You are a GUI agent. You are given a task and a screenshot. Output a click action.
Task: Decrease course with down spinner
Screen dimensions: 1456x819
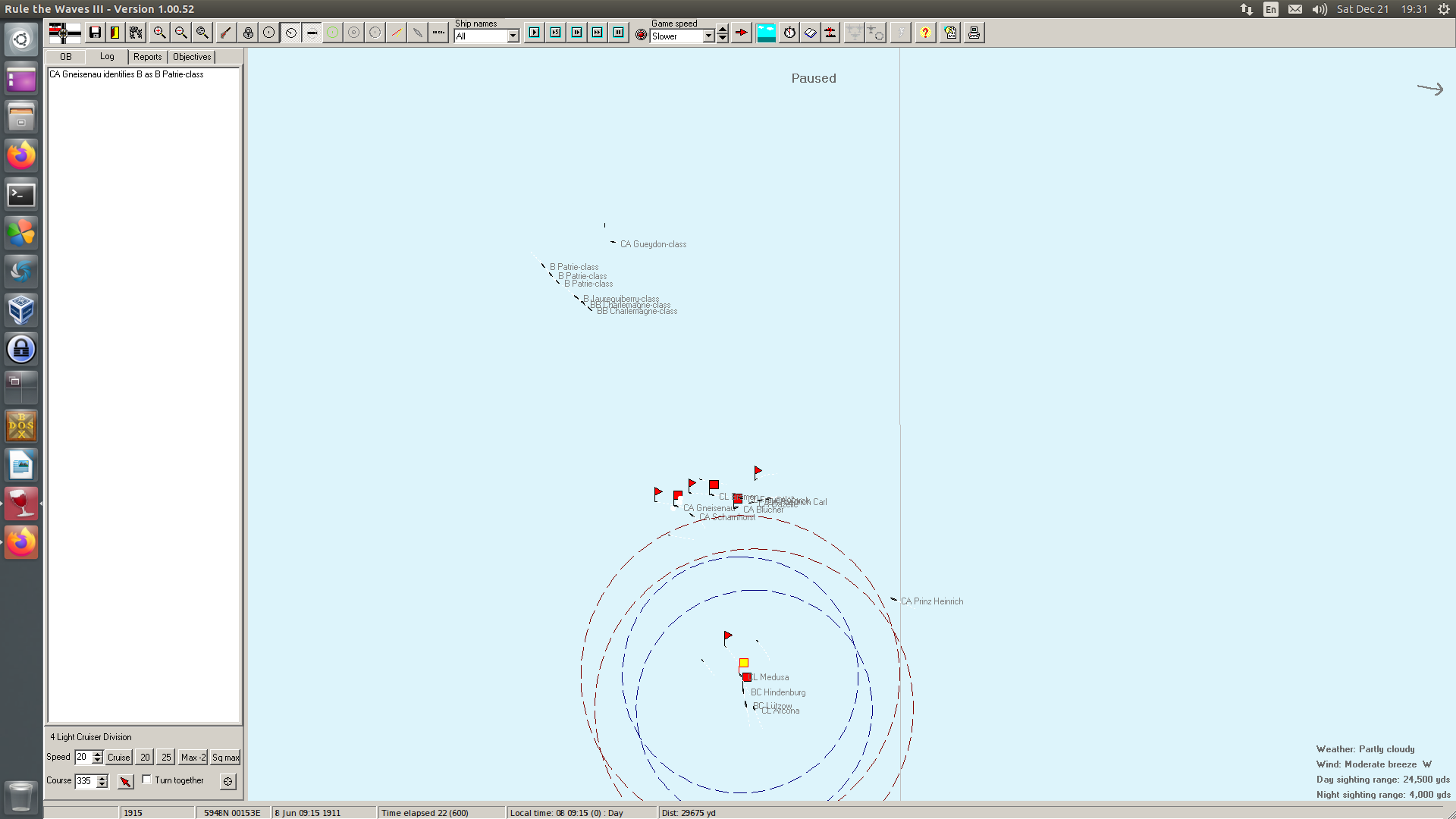pos(102,785)
